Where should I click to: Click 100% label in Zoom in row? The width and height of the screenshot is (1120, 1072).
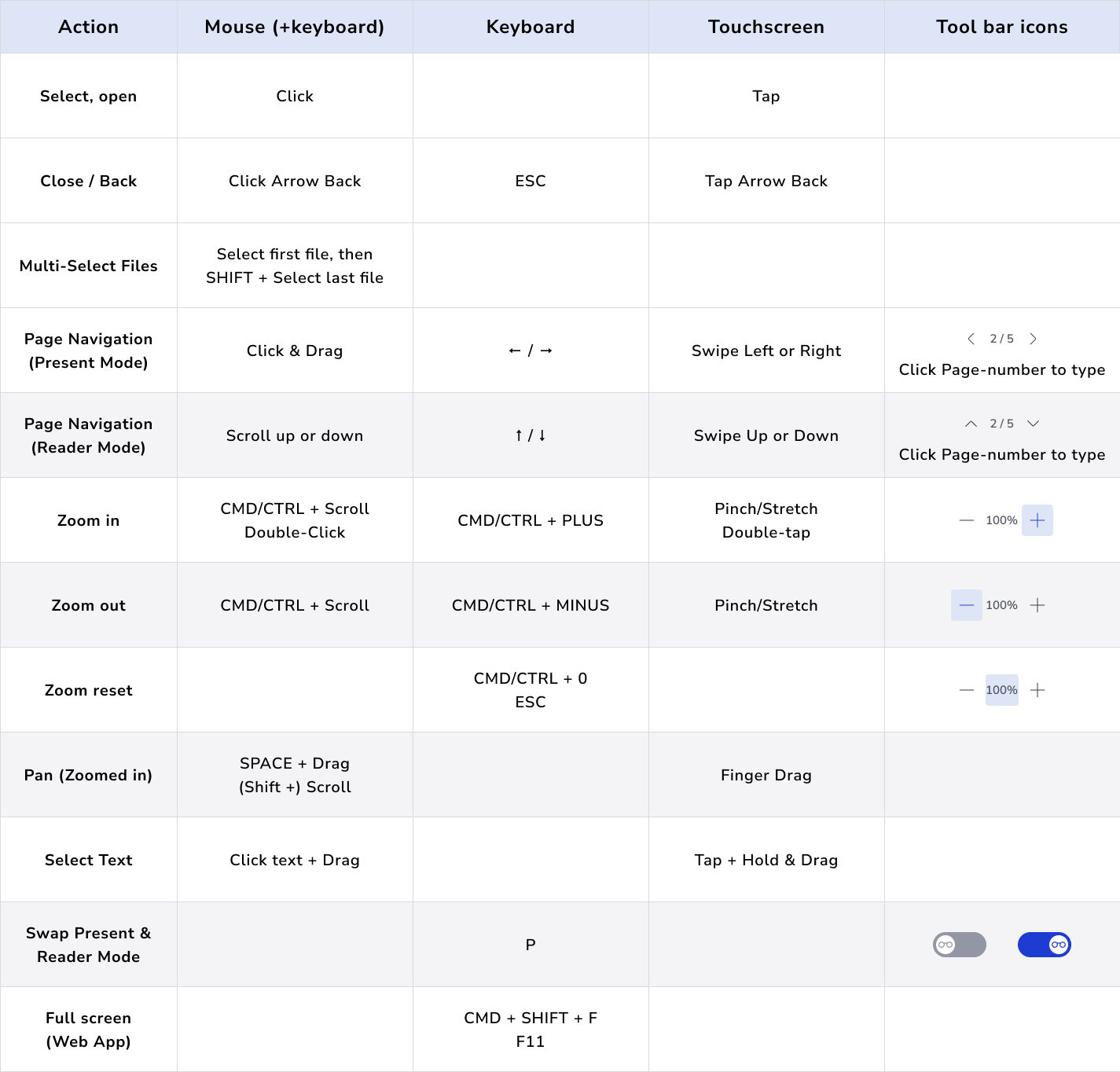pos(1002,520)
